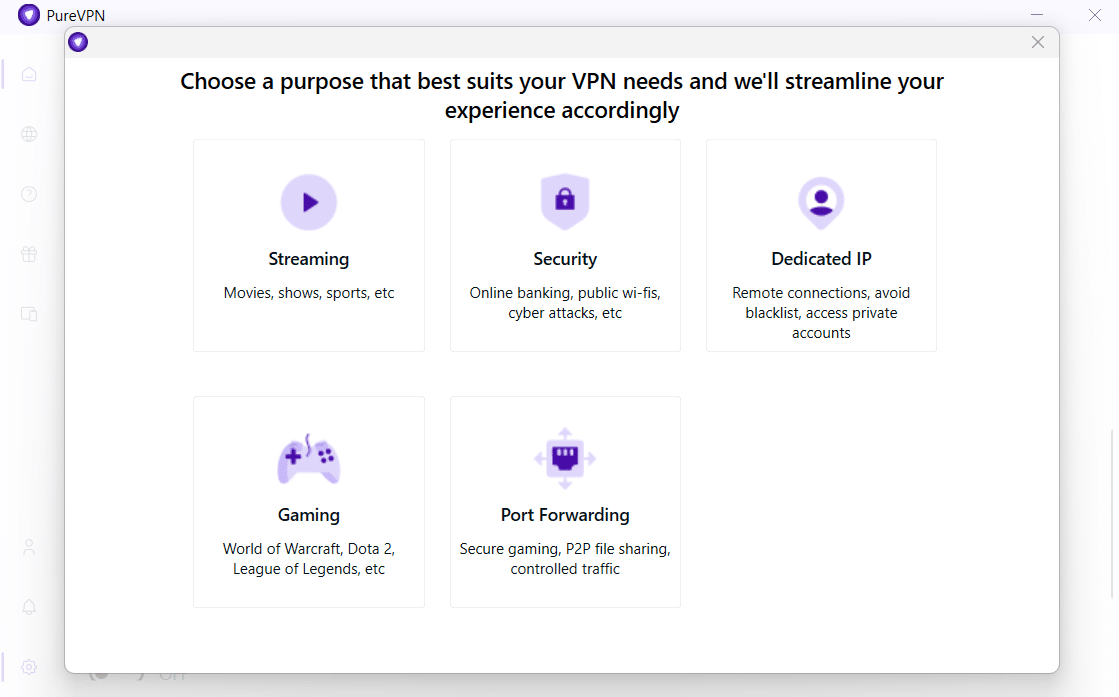Open the notifications bell sidebar icon
Screen dimensions: 1119x697
(29, 607)
